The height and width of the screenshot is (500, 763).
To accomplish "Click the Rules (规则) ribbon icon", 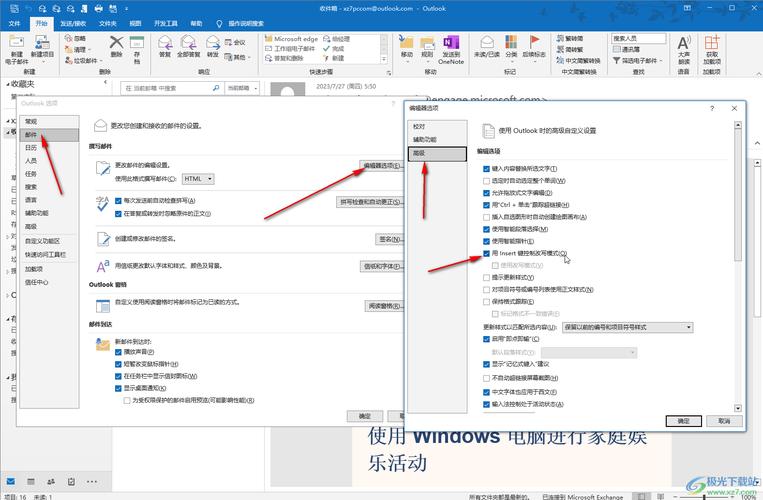I will pyautogui.click(x=427, y=43).
